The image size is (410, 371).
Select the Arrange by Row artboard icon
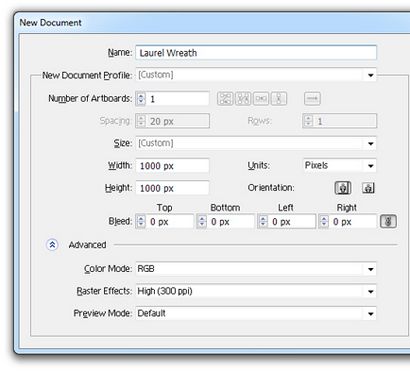[x=261, y=99]
